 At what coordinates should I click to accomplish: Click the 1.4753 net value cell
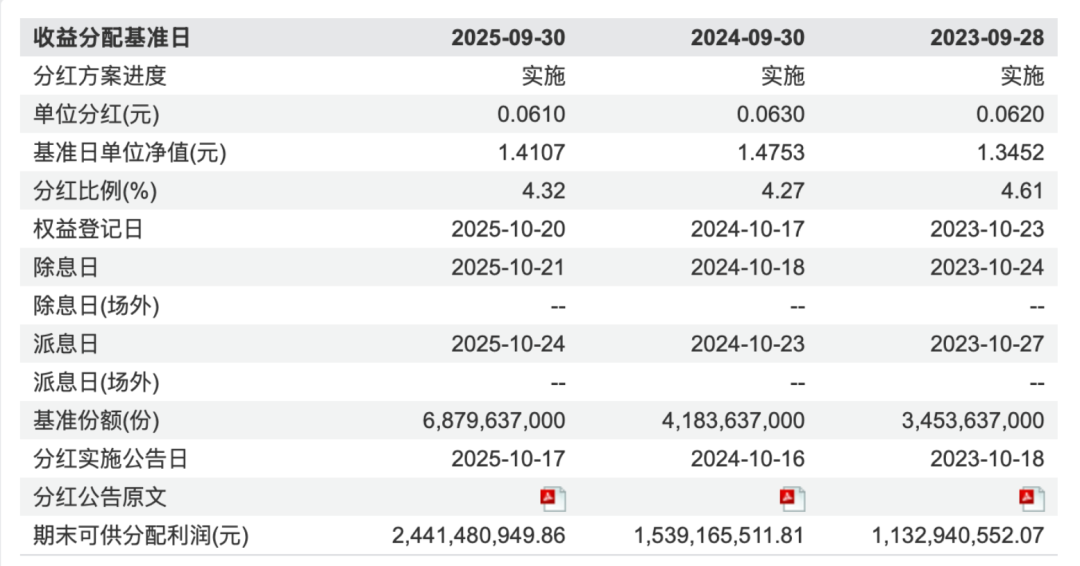(771, 153)
